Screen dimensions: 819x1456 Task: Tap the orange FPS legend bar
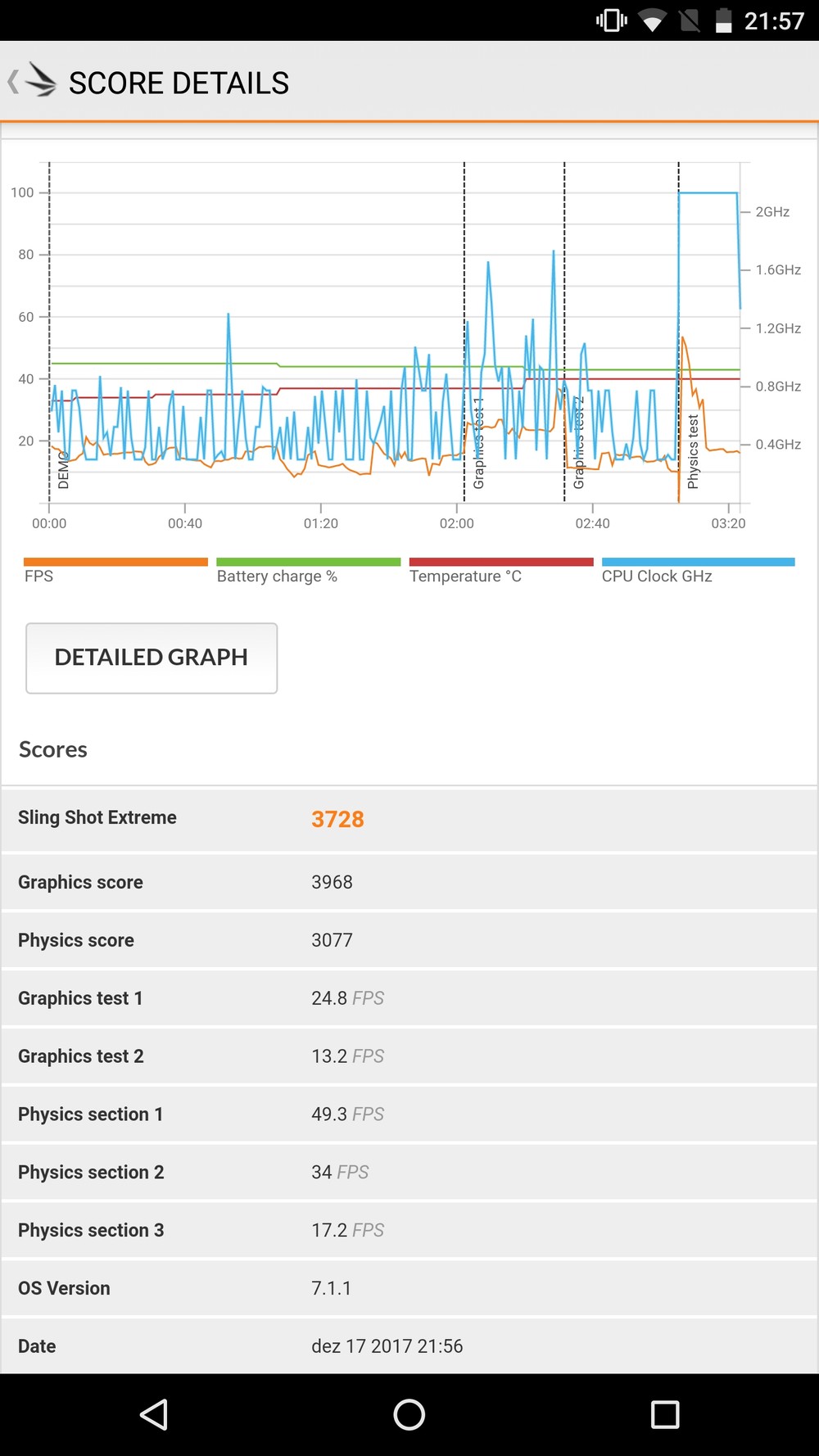115,563
